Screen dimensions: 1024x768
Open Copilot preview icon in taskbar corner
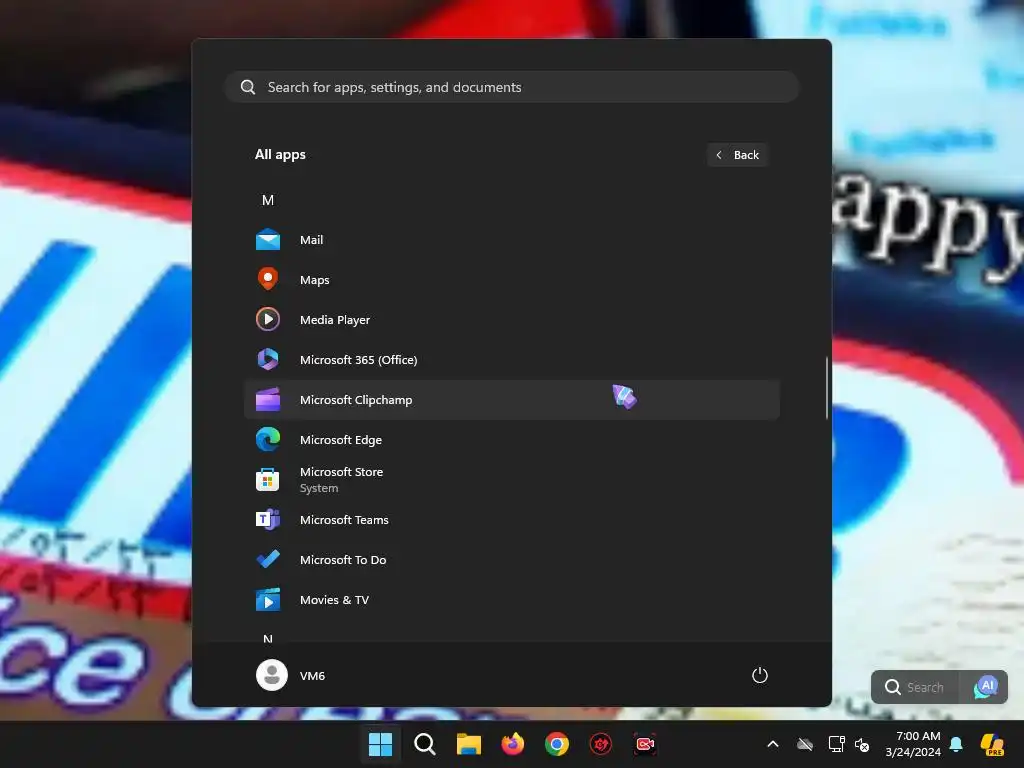coord(992,744)
